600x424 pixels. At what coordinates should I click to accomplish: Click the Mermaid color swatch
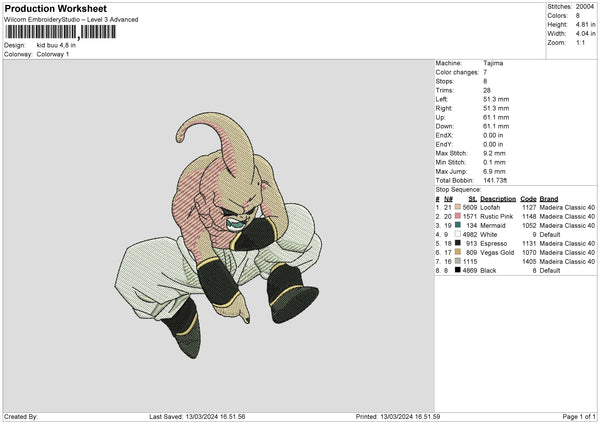(x=458, y=225)
